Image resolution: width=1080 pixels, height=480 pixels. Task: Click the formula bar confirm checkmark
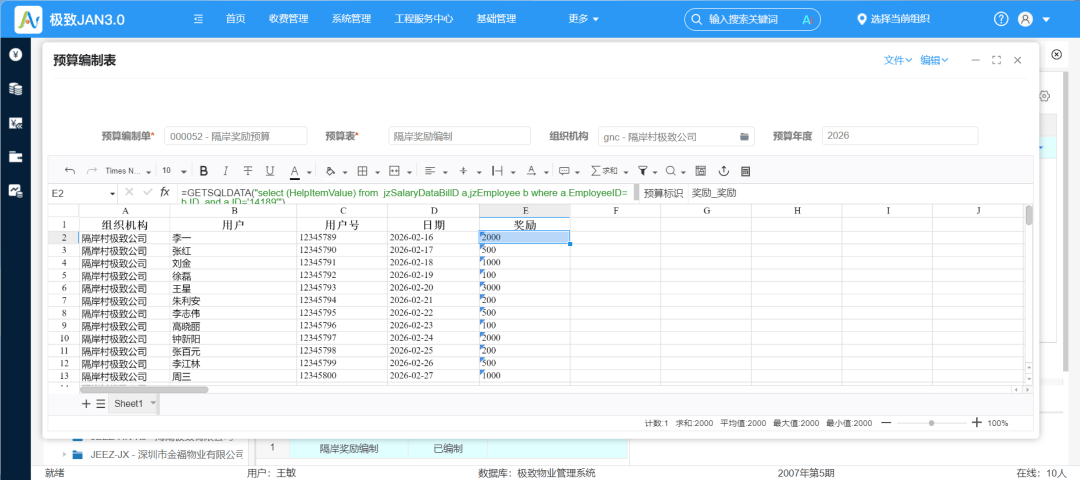(147, 193)
